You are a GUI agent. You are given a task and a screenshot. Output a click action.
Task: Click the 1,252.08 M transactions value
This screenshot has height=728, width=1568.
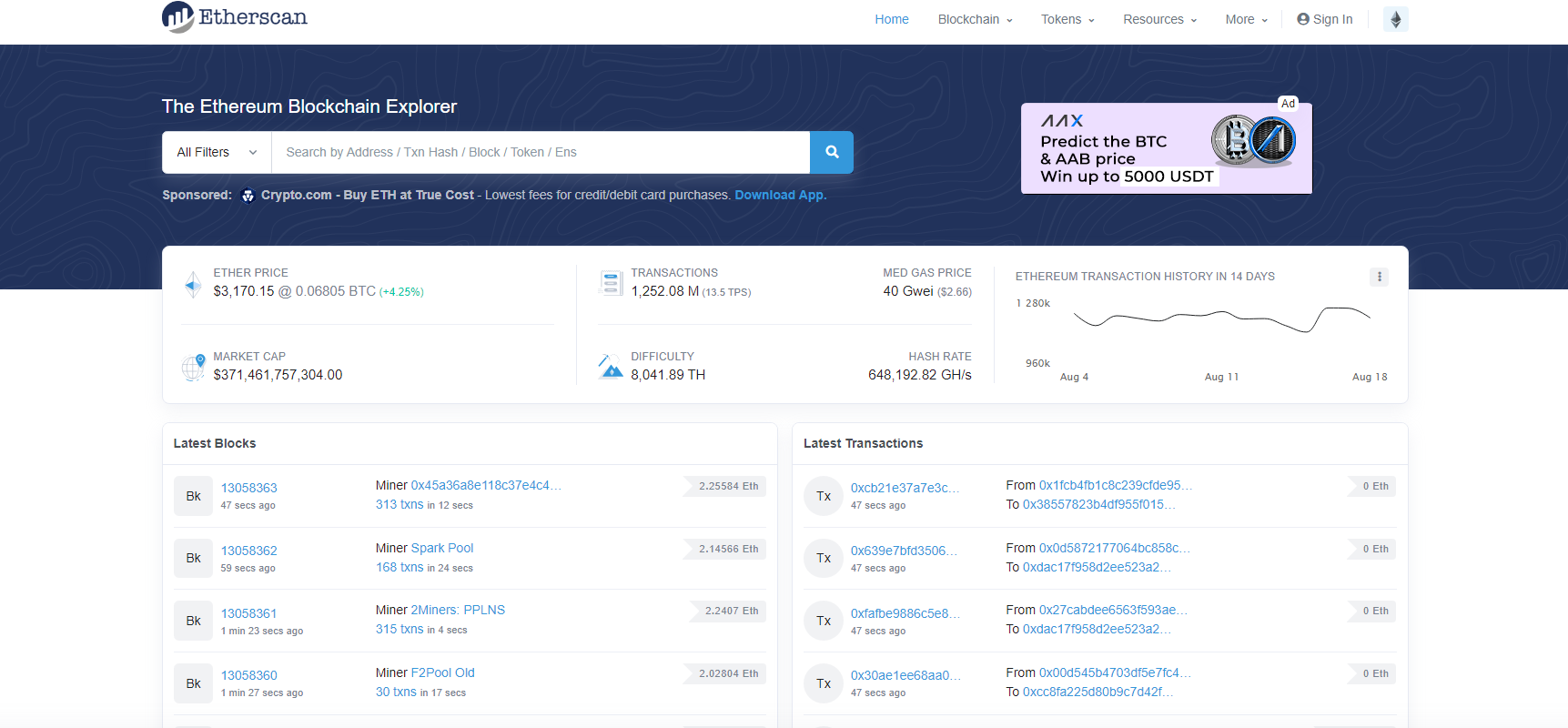click(665, 291)
